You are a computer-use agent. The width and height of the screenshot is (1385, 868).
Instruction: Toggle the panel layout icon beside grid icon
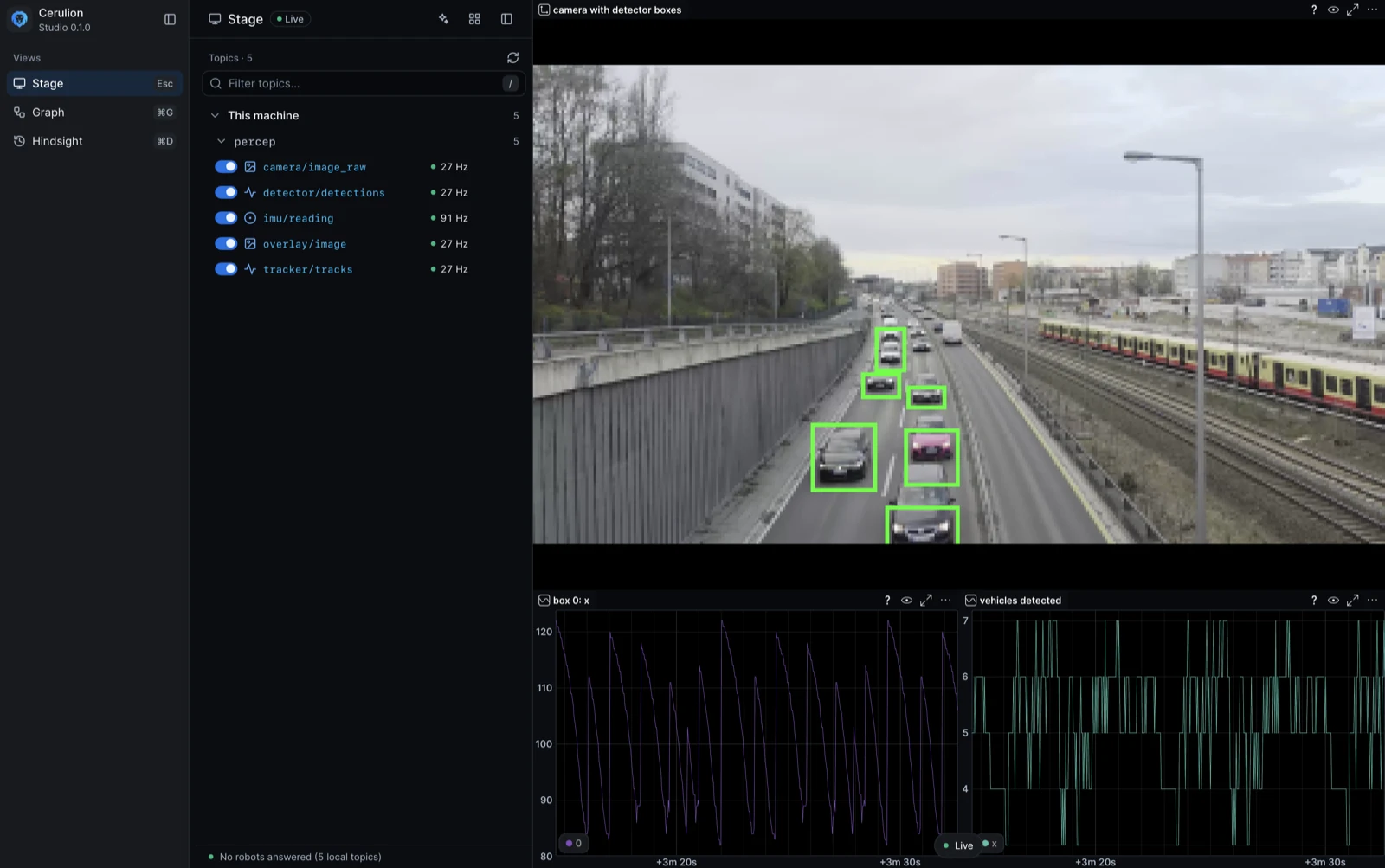click(506, 19)
